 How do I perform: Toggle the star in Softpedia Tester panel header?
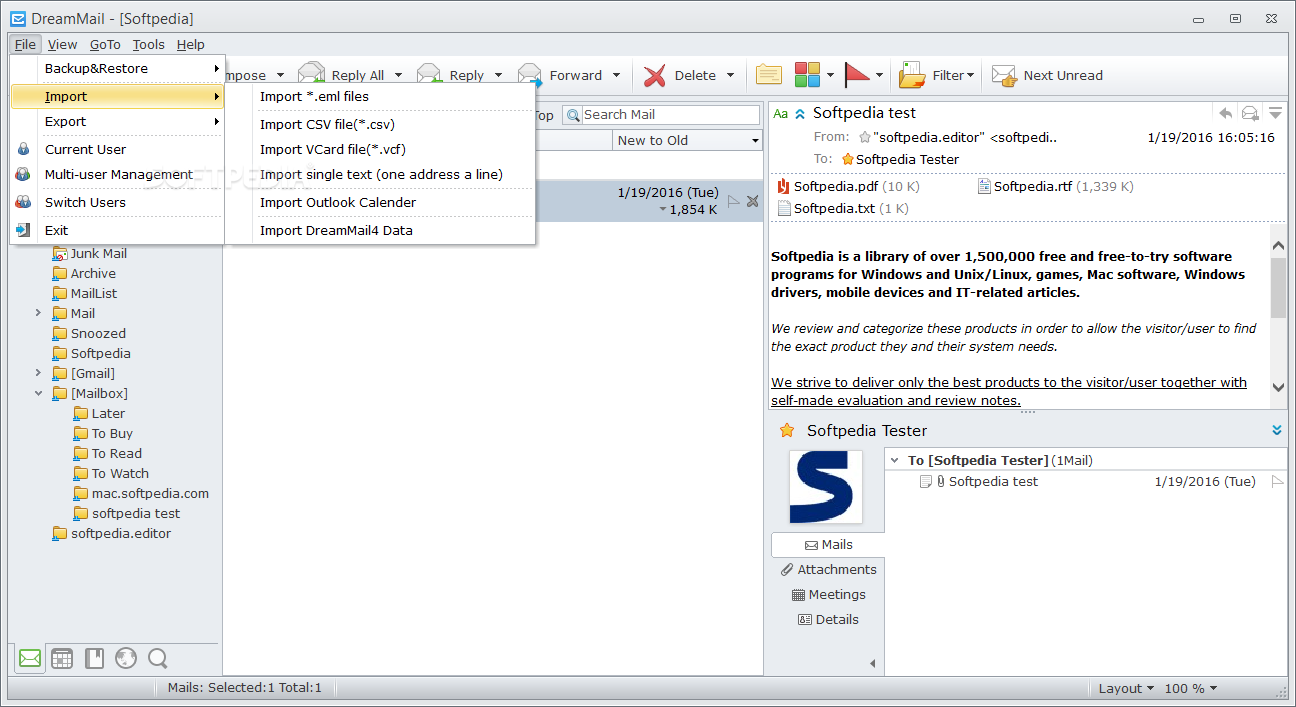tap(787, 430)
